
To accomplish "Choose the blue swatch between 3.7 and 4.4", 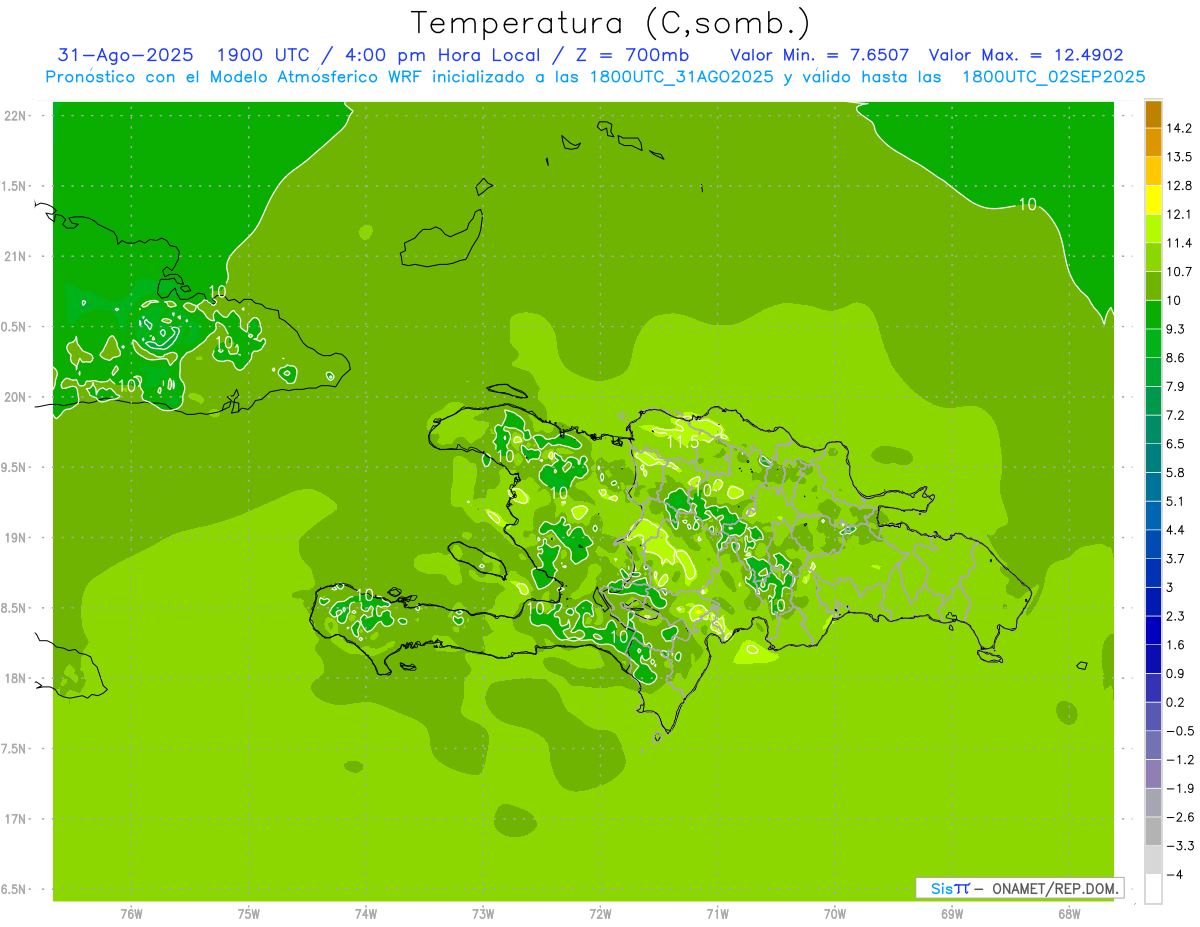I will click(1153, 543).
